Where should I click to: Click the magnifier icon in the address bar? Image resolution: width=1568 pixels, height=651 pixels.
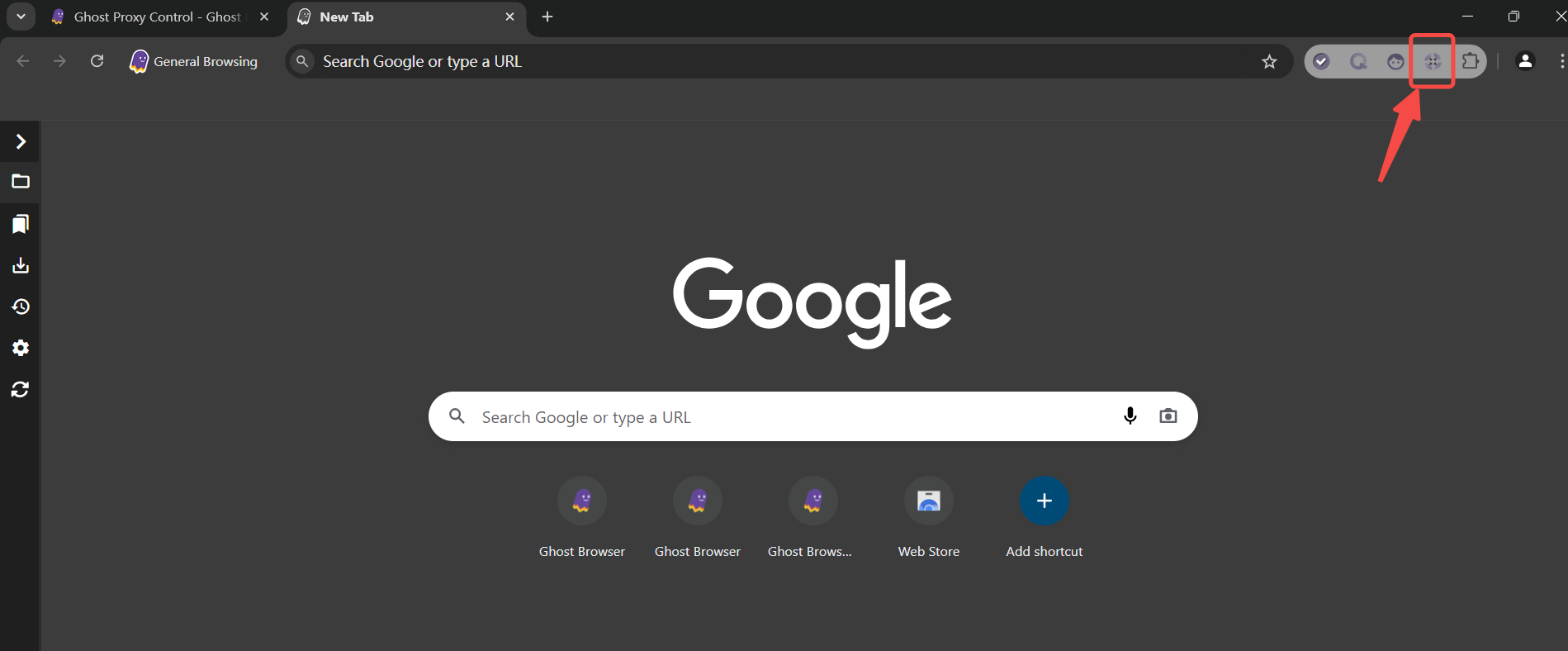tap(303, 61)
